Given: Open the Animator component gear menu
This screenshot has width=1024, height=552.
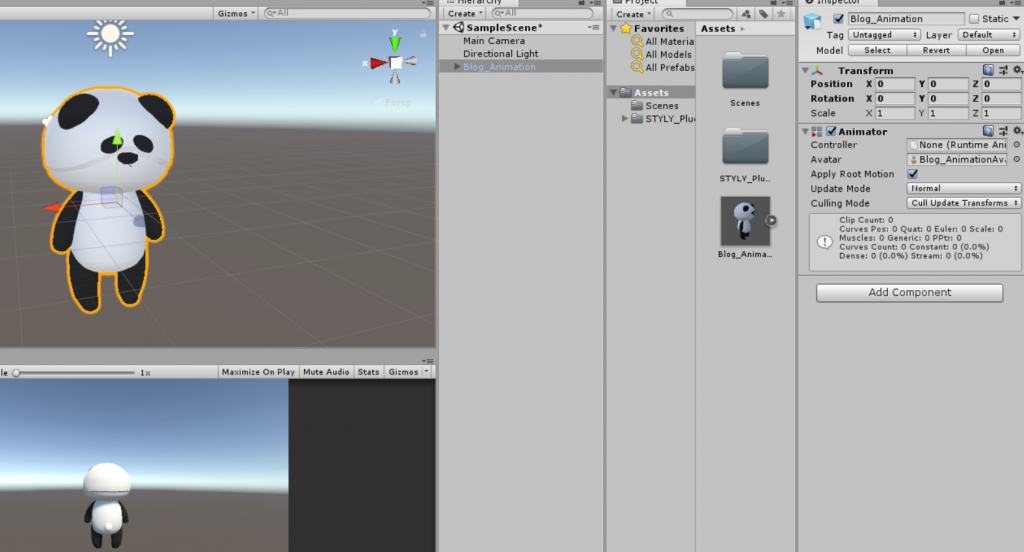Looking at the screenshot, I should (1017, 131).
